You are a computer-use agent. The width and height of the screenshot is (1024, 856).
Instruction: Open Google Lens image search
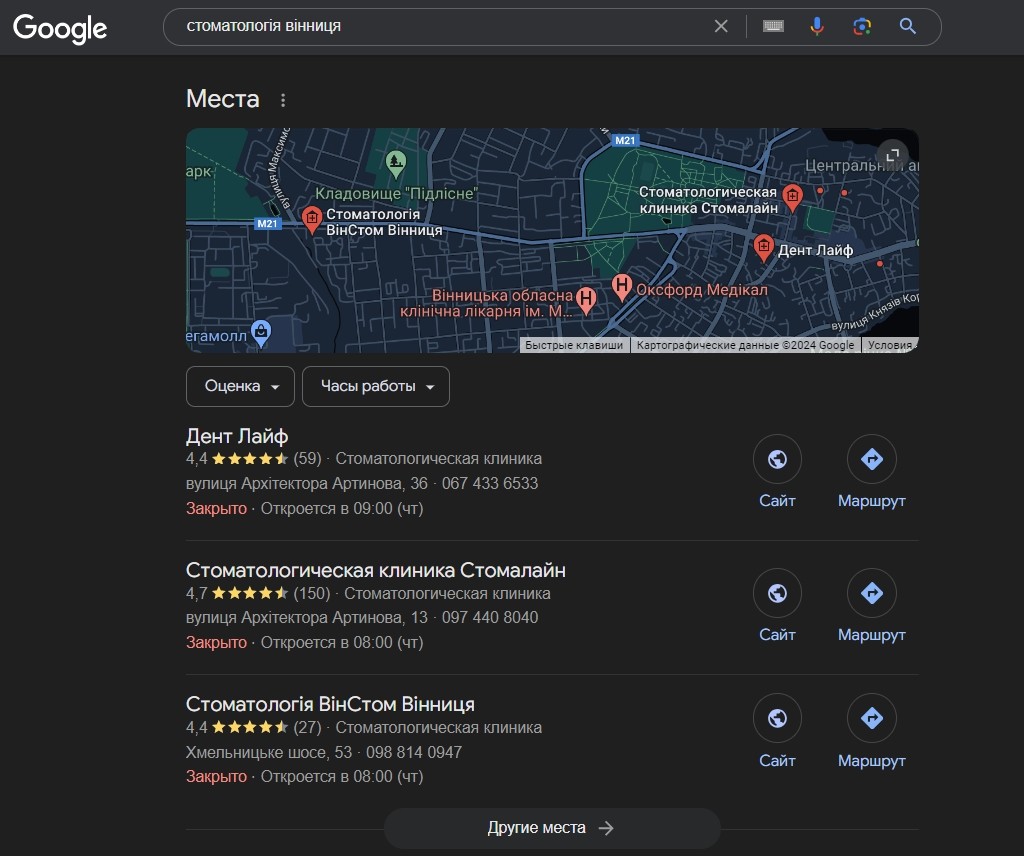862,26
